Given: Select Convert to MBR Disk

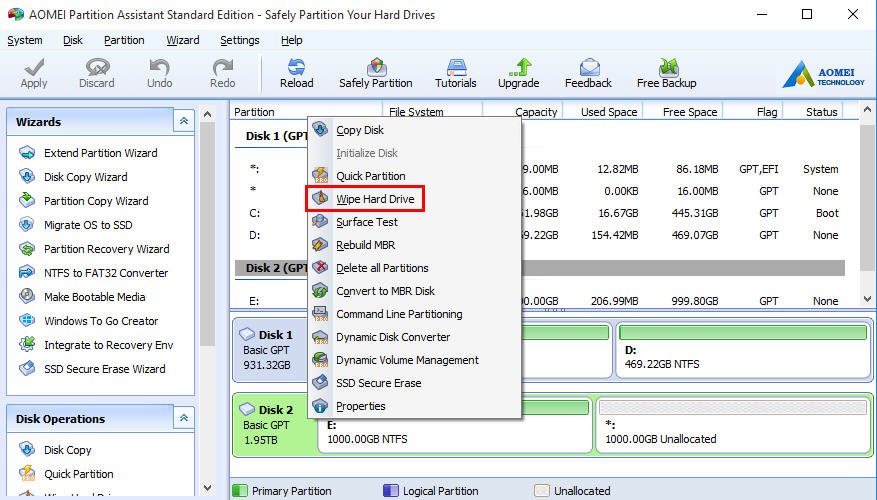Looking at the screenshot, I should pos(414,291).
